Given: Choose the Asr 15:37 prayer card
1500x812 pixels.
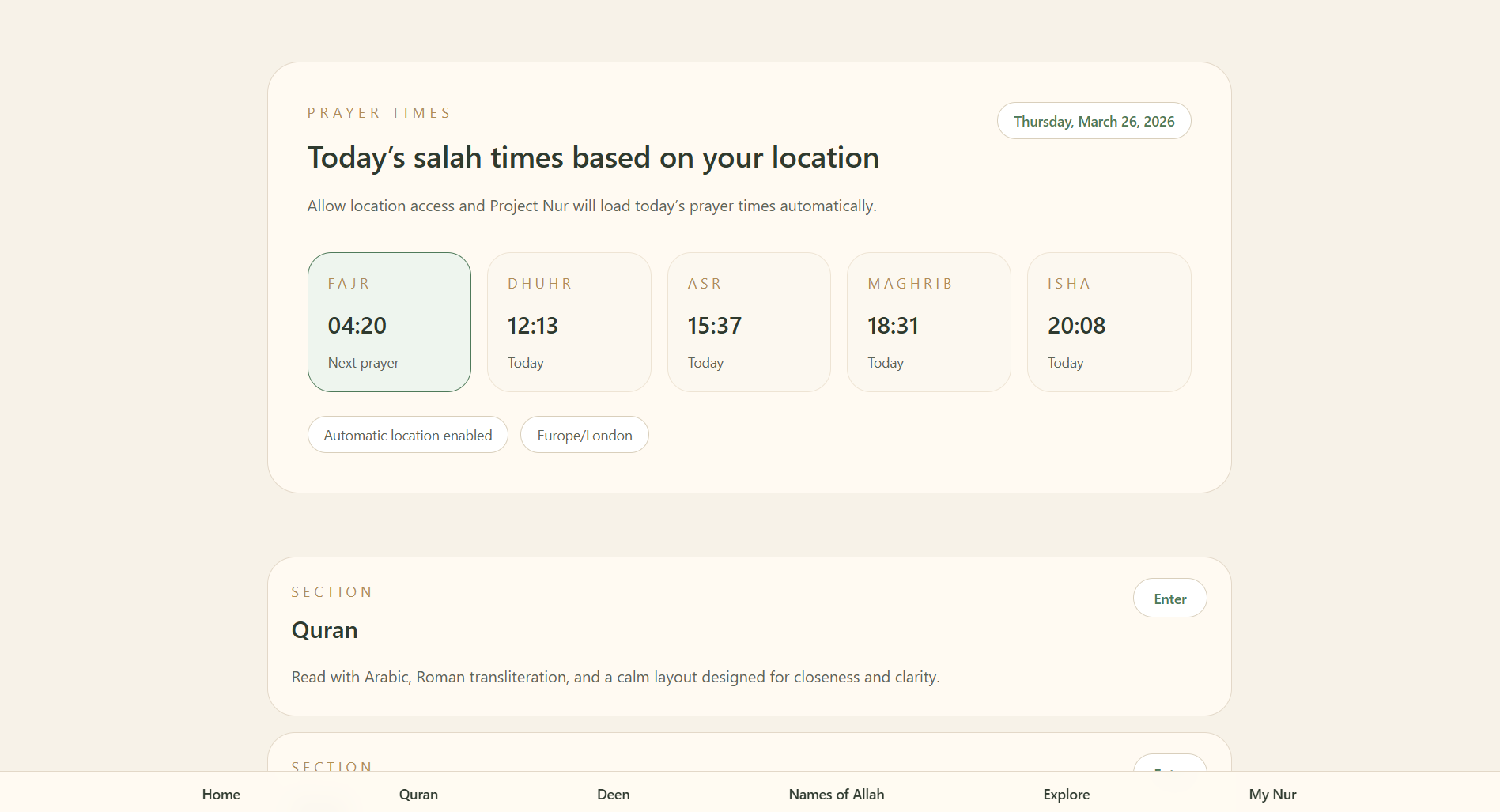Looking at the screenshot, I should click(x=749, y=322).
